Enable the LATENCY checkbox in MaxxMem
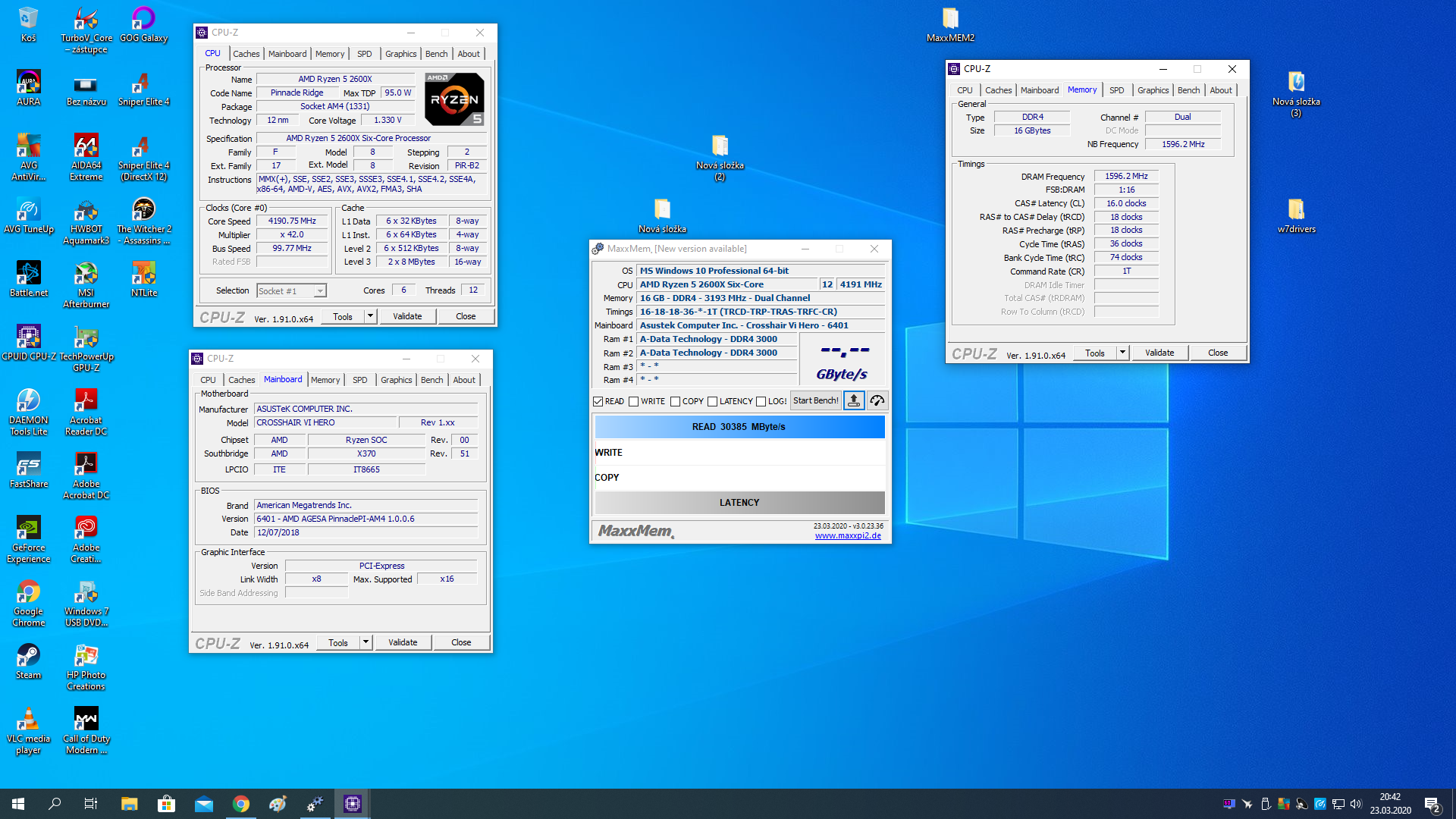This screenshot has width=1456, height=819. pos(712,401)
